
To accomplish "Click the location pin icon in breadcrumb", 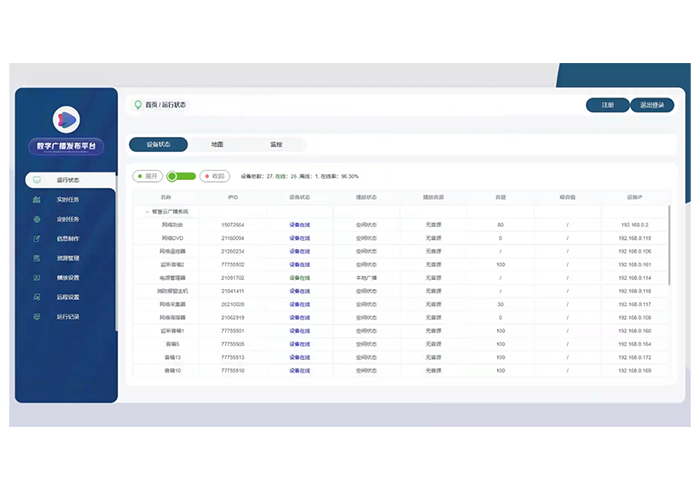I will 137,104.
